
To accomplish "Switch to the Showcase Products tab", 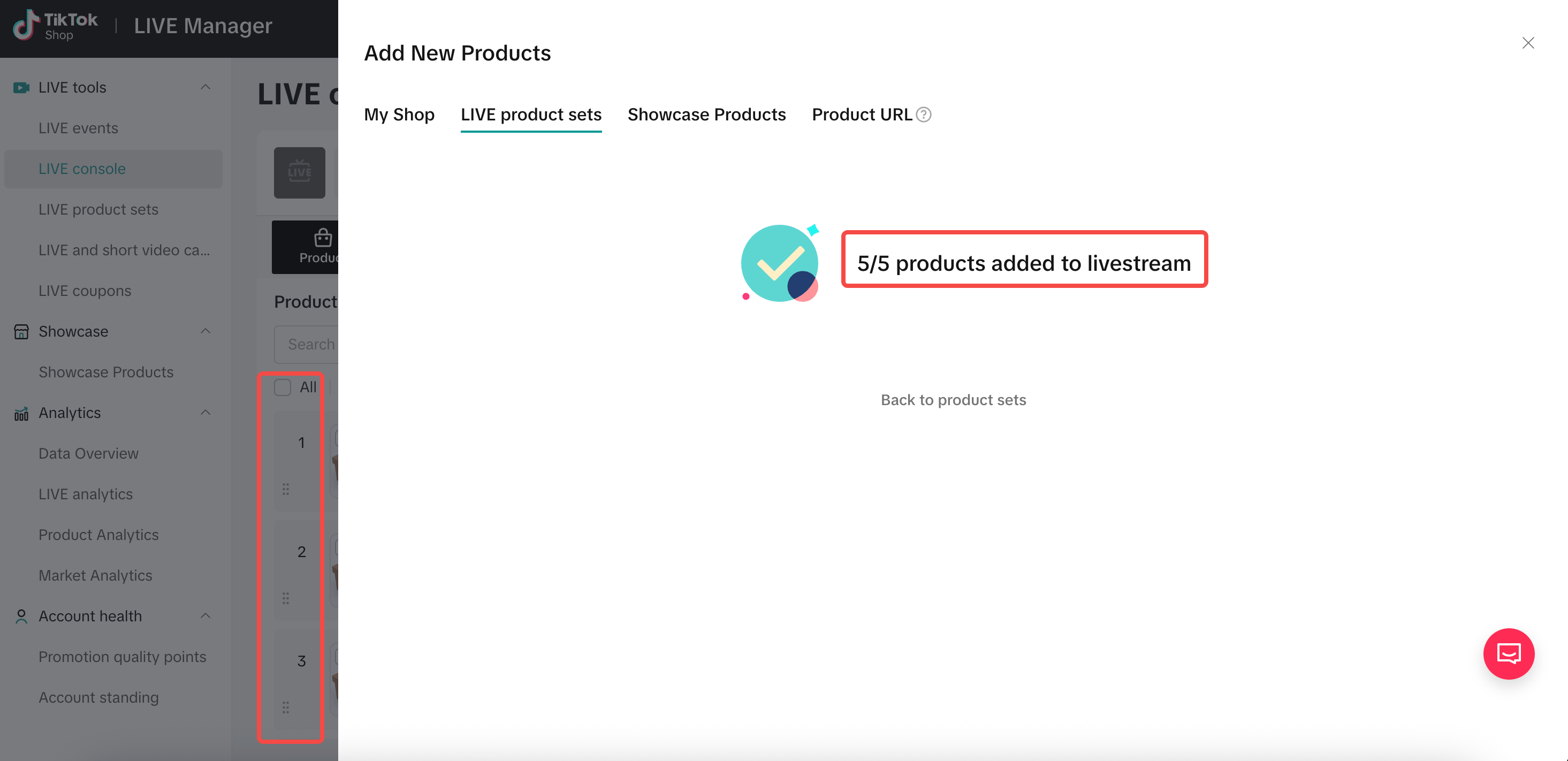I will (707, 115).
